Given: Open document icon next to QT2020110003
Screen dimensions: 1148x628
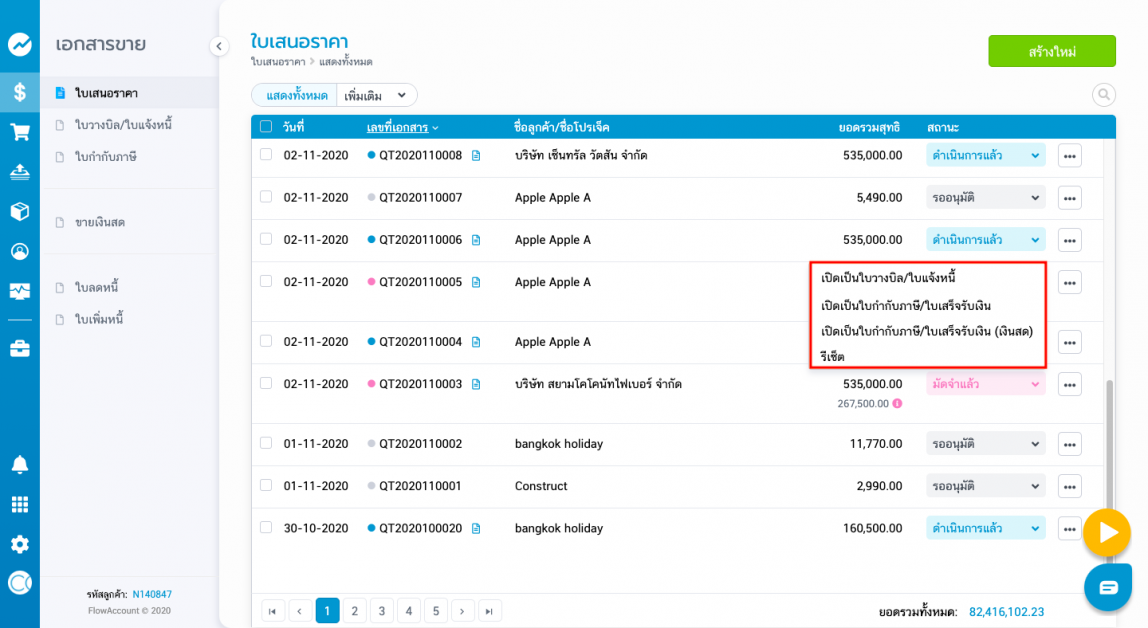Looking at the screenshot, I should 476,384.
